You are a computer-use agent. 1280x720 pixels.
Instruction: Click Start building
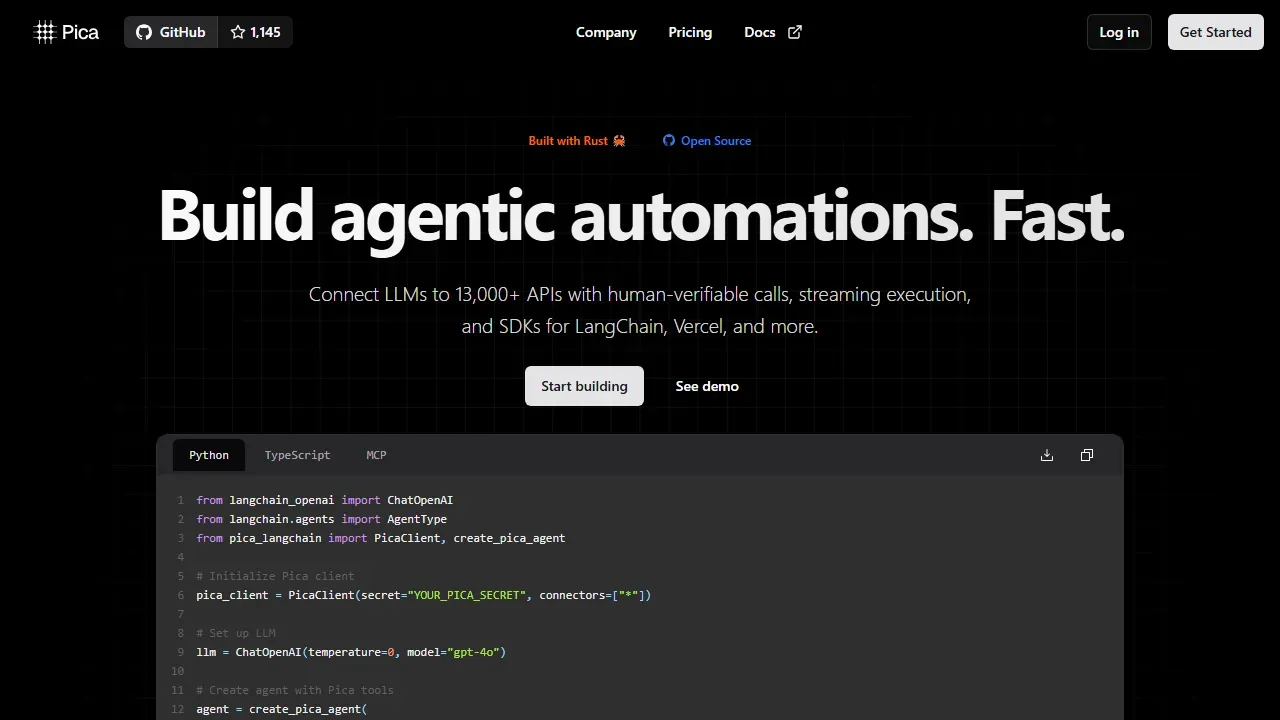584,386
